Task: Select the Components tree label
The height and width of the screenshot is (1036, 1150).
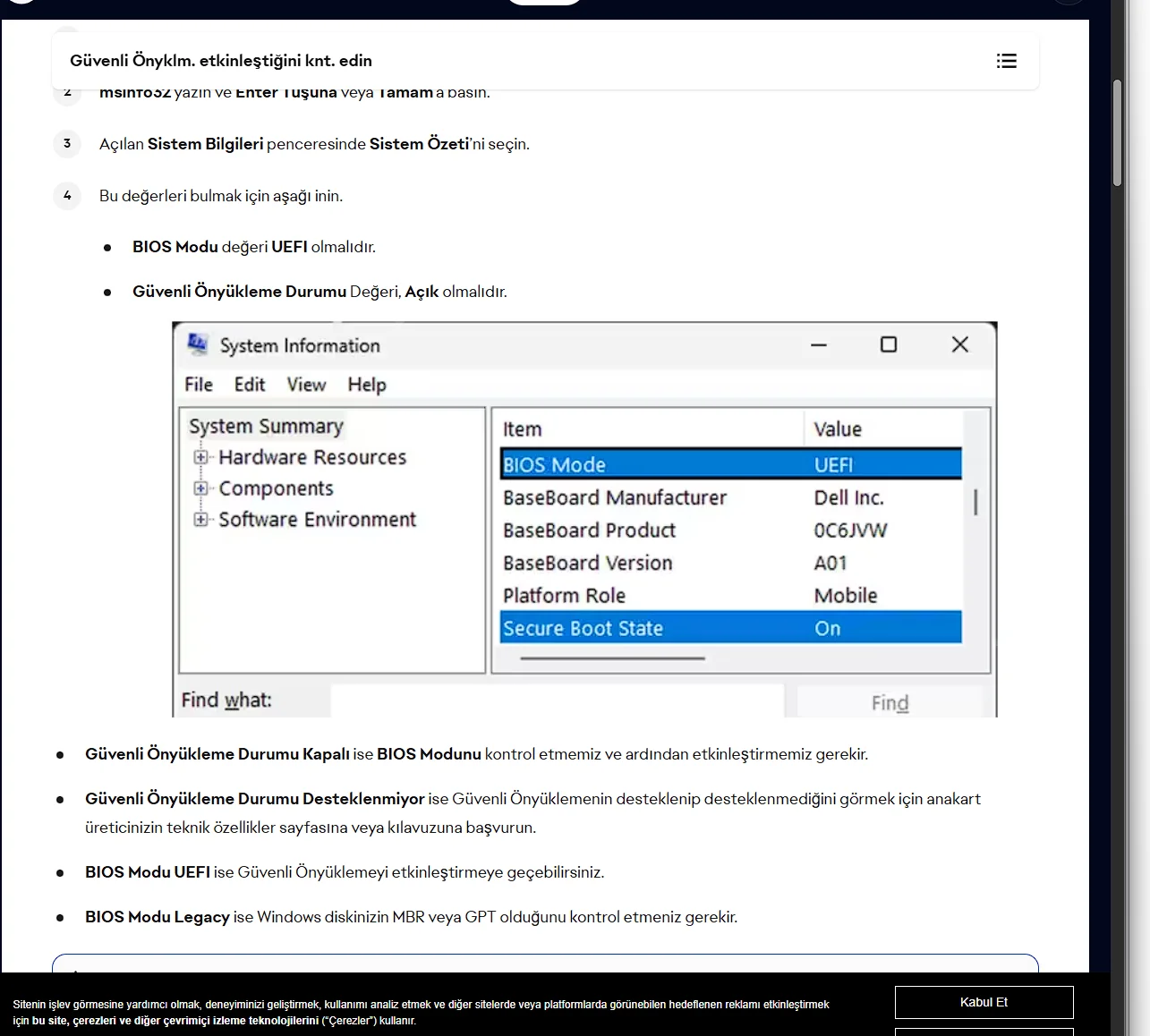Action: pos(276,488)
